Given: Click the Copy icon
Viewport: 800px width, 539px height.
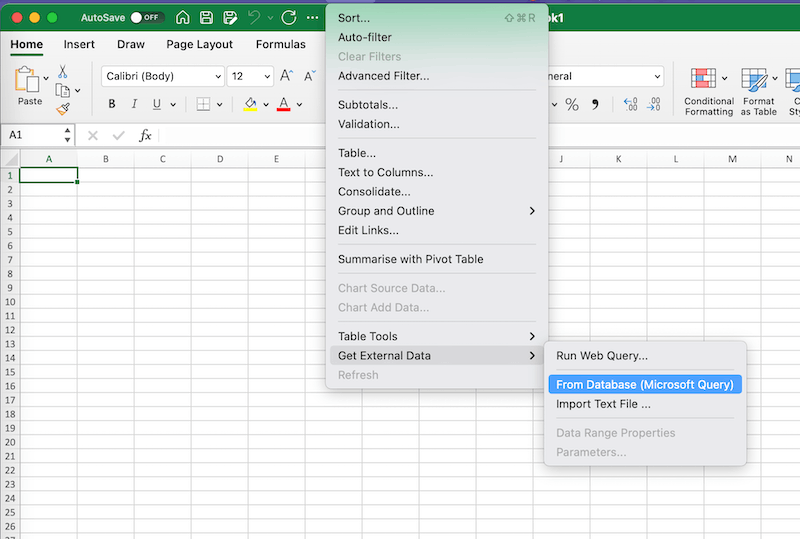Looking at the screenshot, I should click(62, 90).
